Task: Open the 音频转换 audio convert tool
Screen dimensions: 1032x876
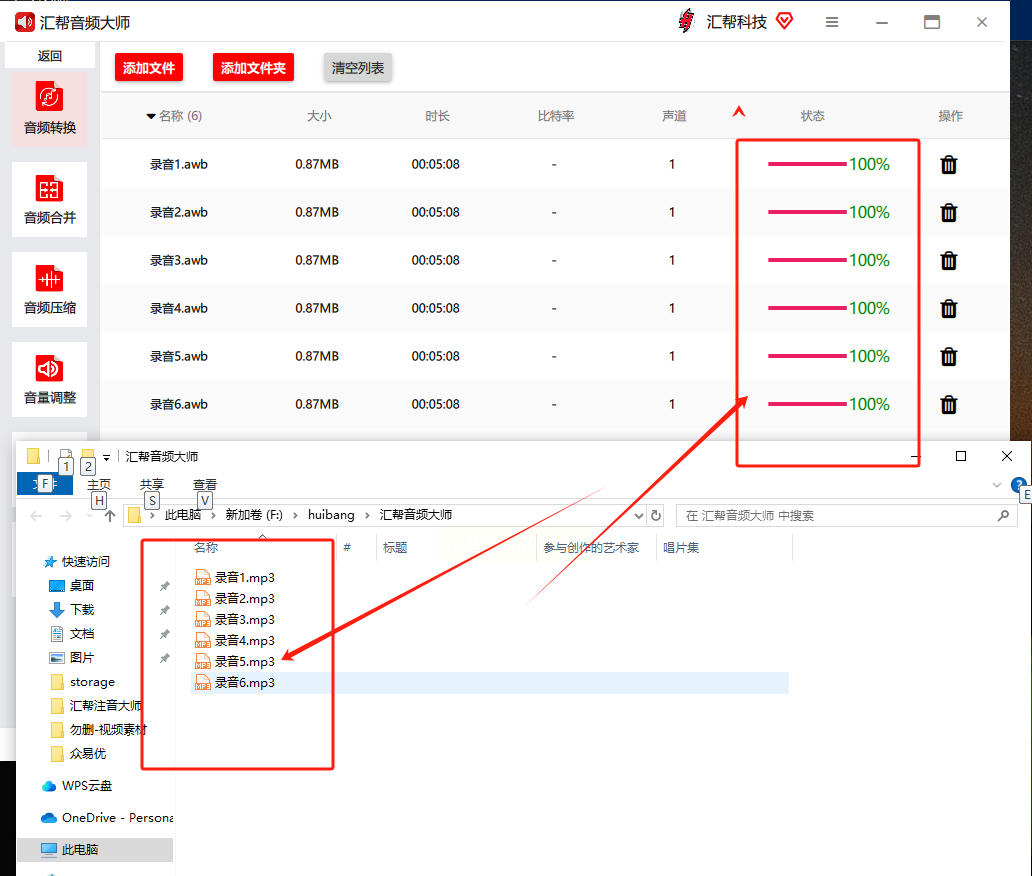Action: point(49,109)
